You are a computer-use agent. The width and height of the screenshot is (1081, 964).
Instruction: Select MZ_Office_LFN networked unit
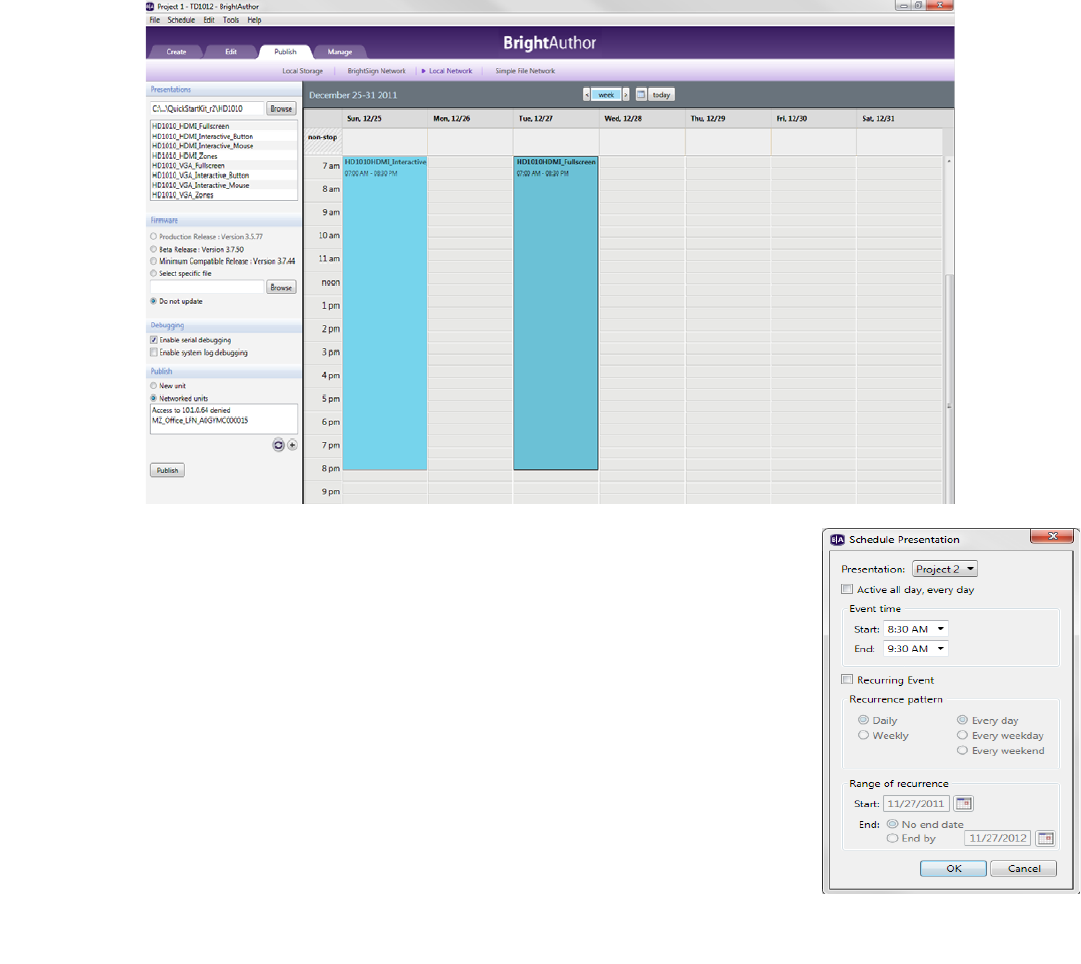pos(200,421)
